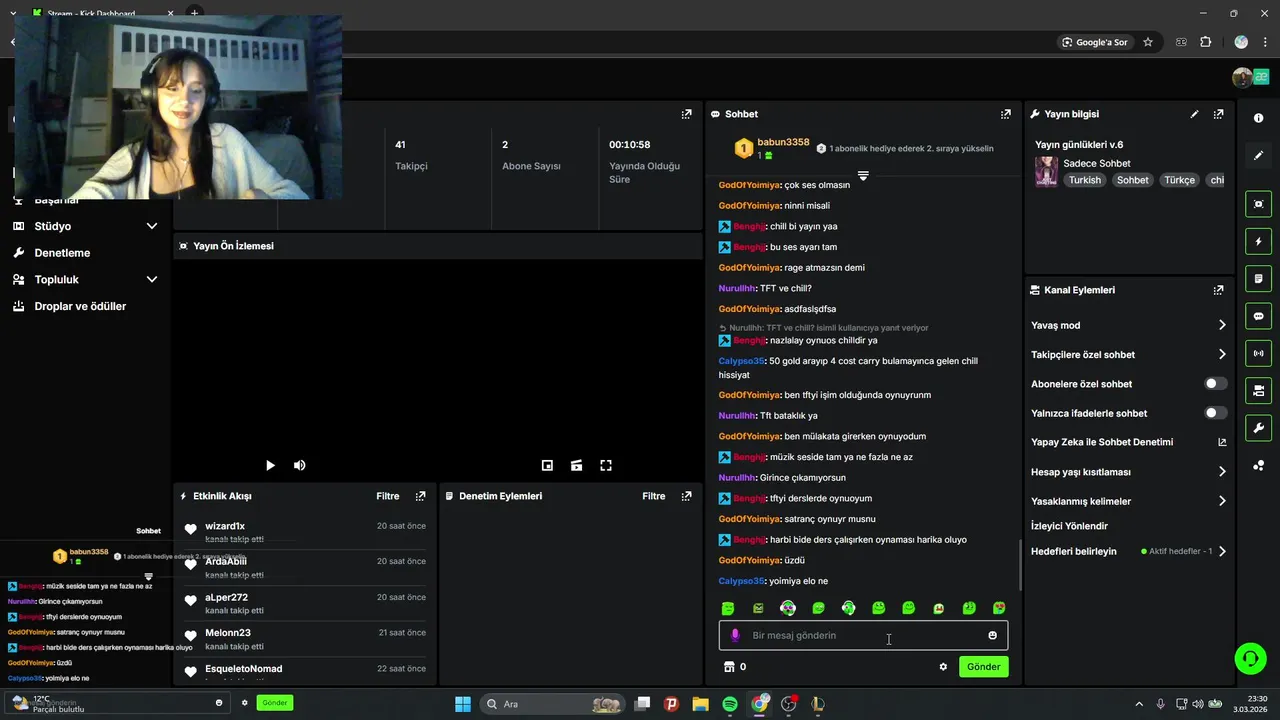Open the green support headset button
This screenshot has width=1280, height=720.
point(1250,658)
